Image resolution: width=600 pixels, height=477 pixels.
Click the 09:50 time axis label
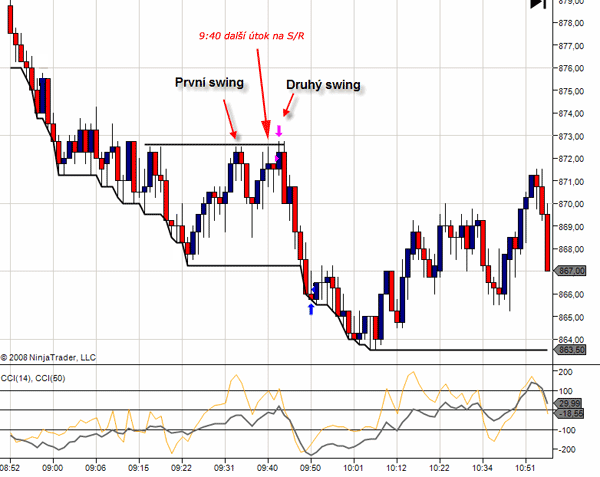point(310,467)
